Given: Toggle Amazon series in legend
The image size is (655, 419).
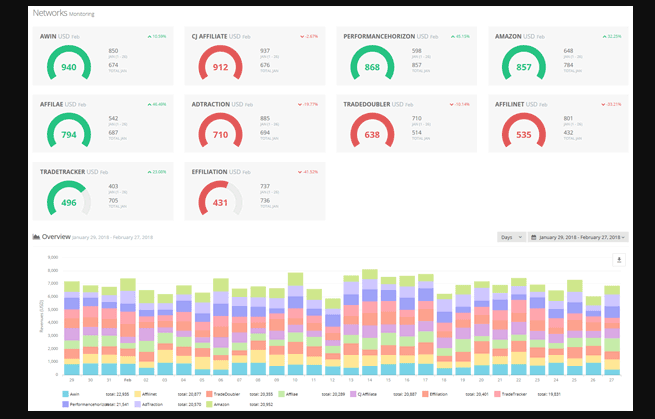Looking at the screenshot, I should [209, 404].
